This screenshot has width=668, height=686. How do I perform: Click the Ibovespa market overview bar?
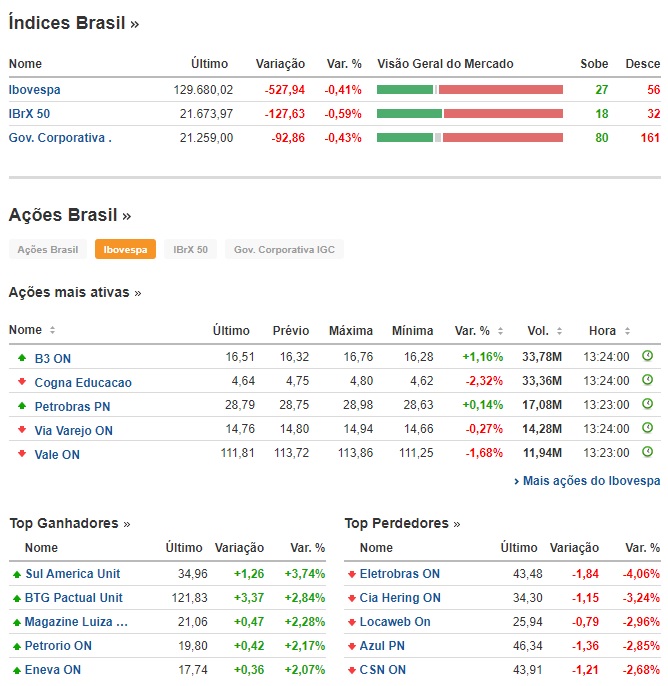click(470, 90)
